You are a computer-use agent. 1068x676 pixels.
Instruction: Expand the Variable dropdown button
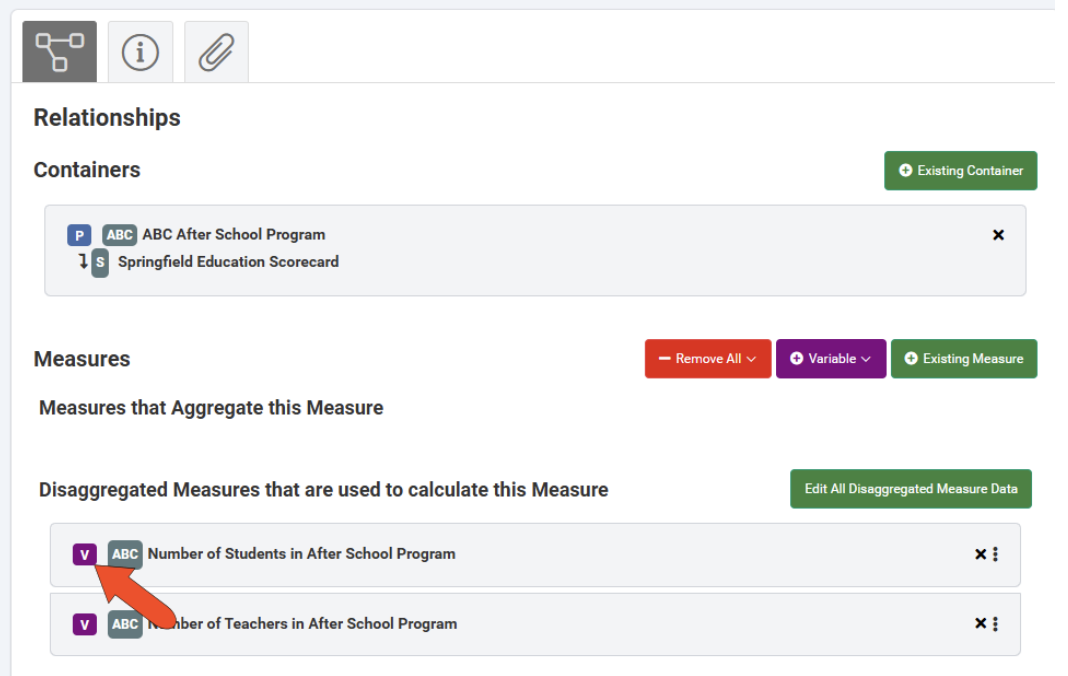(x=830, y=359)
